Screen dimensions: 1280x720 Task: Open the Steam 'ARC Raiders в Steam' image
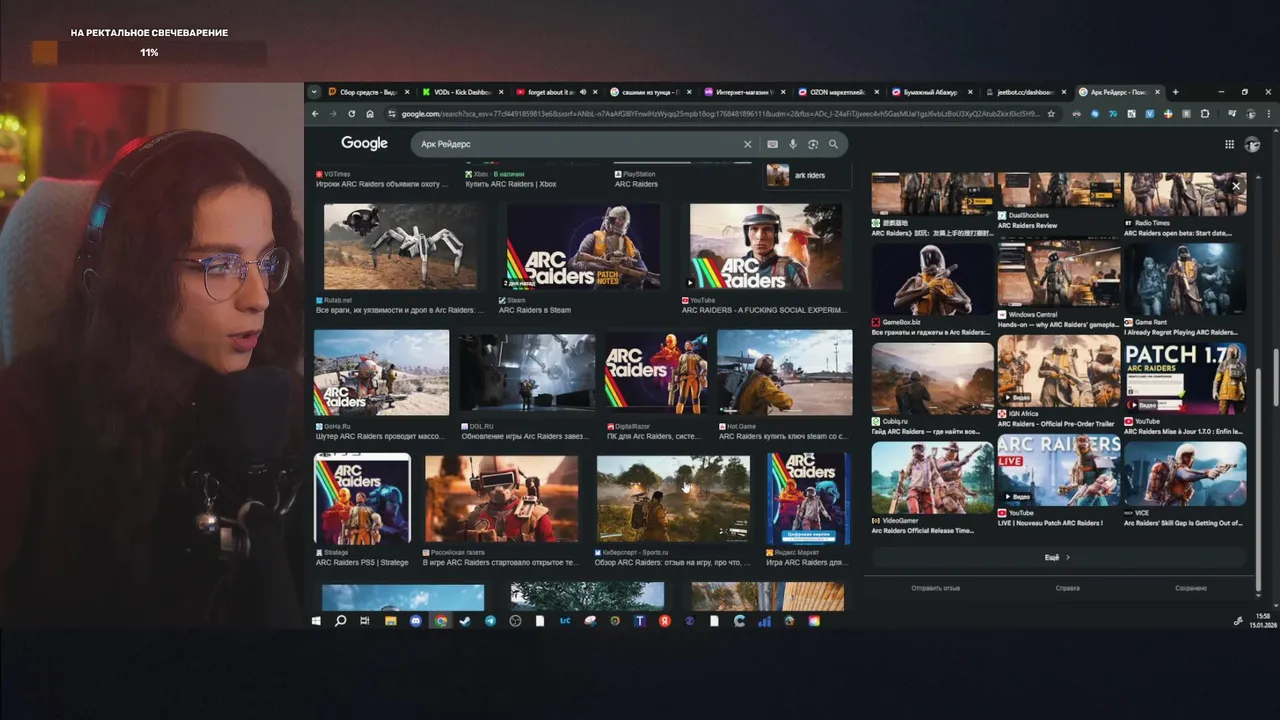[x=583, y=247]
